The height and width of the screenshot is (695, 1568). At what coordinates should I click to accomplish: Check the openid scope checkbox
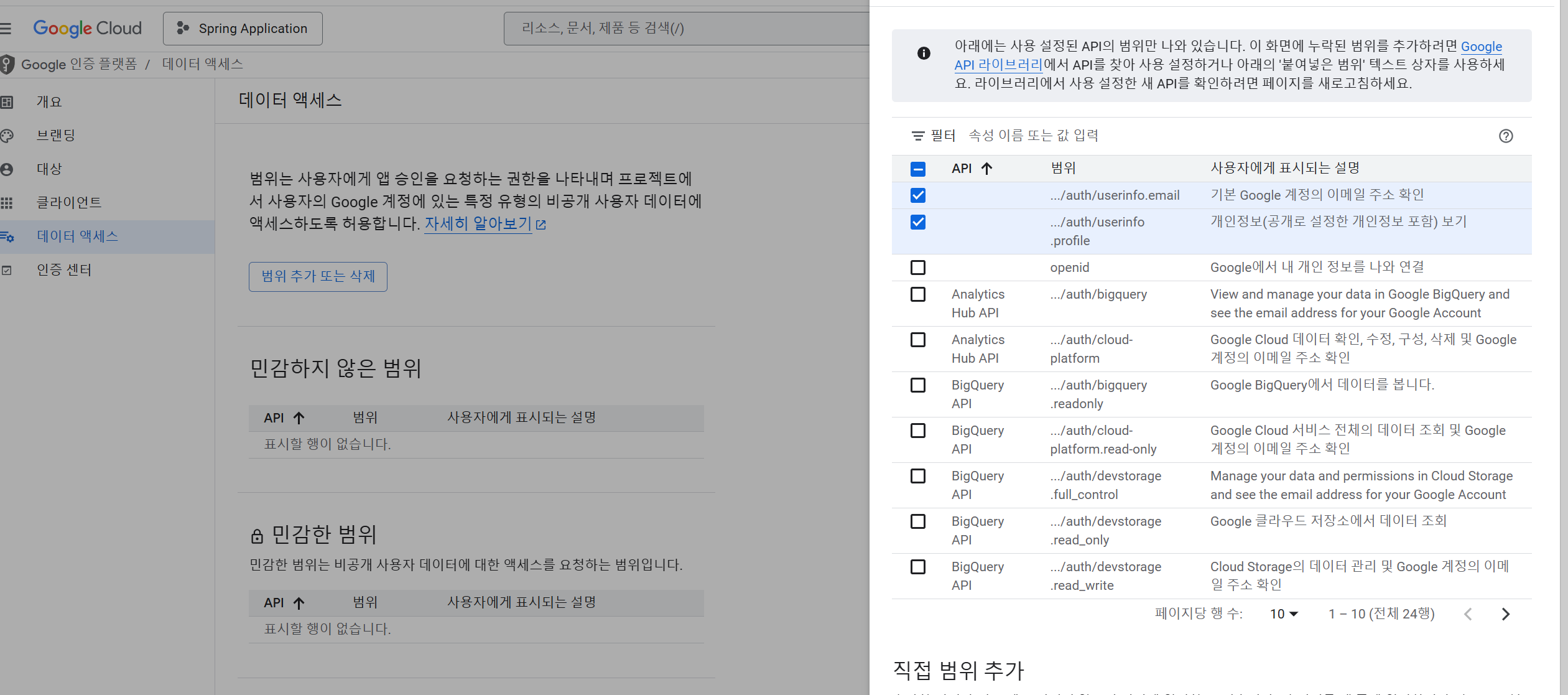(917, 268)
